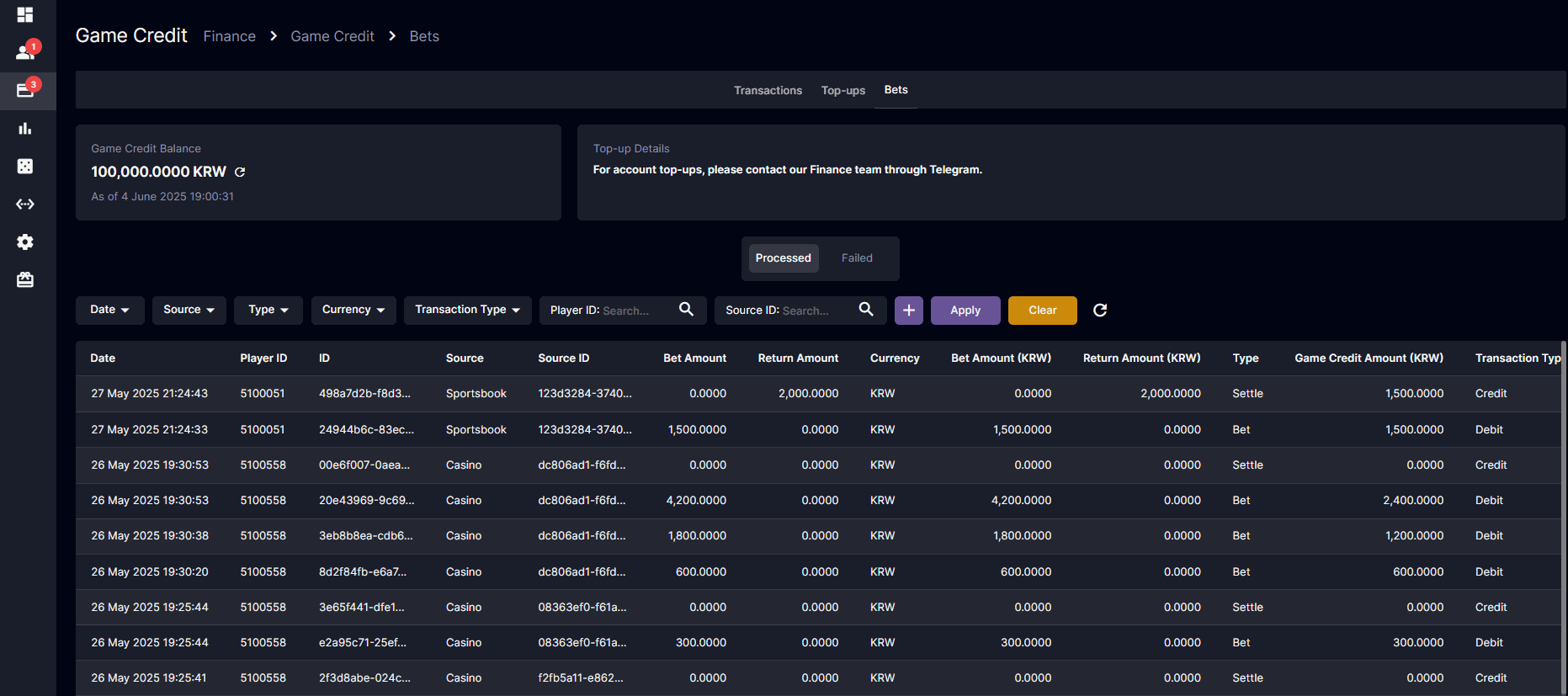Viewport: 1568px width, 696px height.
Task: Click the Bet Amount column header
Action: [694, 359]
